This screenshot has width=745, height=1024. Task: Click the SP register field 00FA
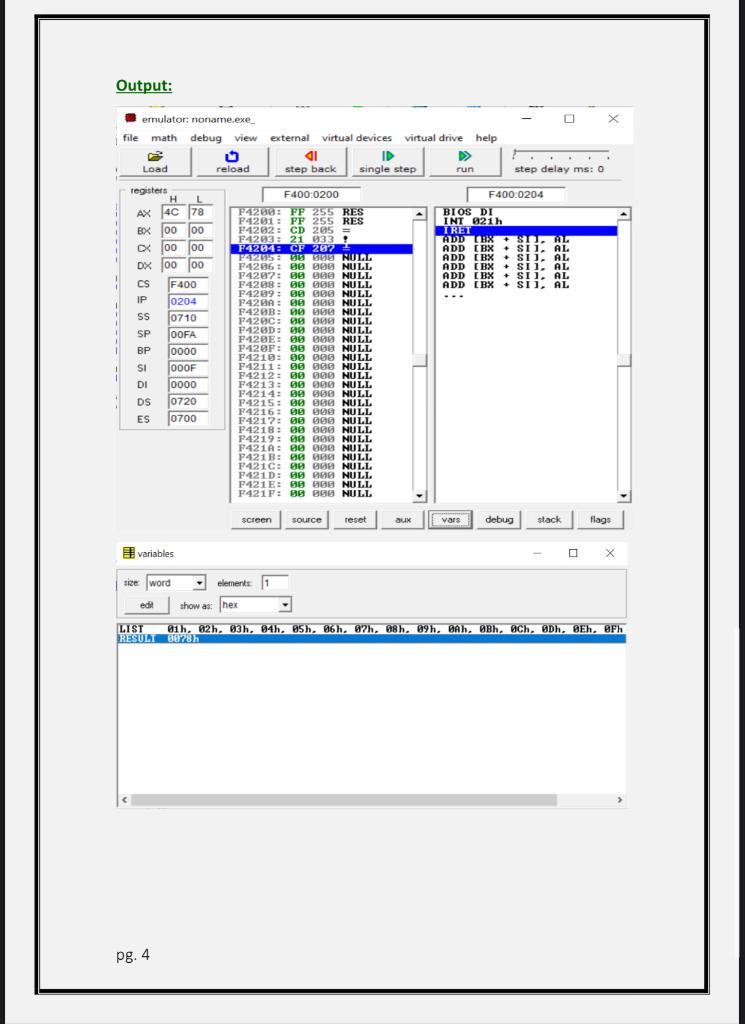tap(188, 335)
